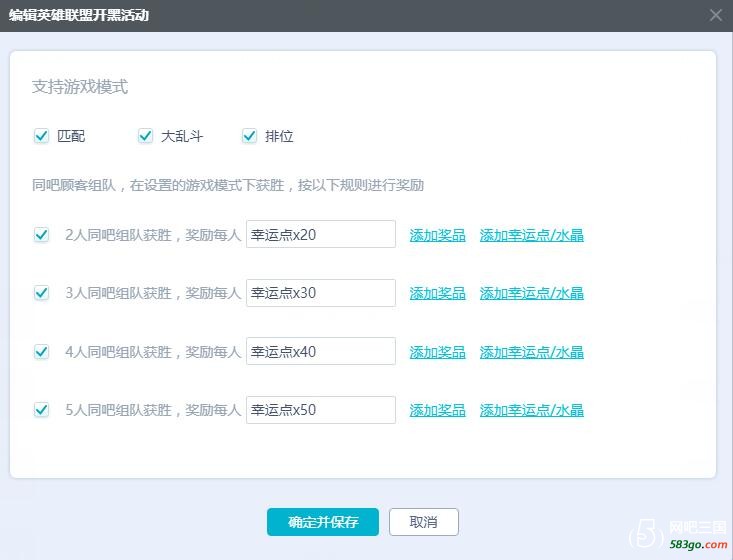Click the 同吧顾客组队 rule description text
The height and width of the screenshot is (560, 733).
point(228,185)
